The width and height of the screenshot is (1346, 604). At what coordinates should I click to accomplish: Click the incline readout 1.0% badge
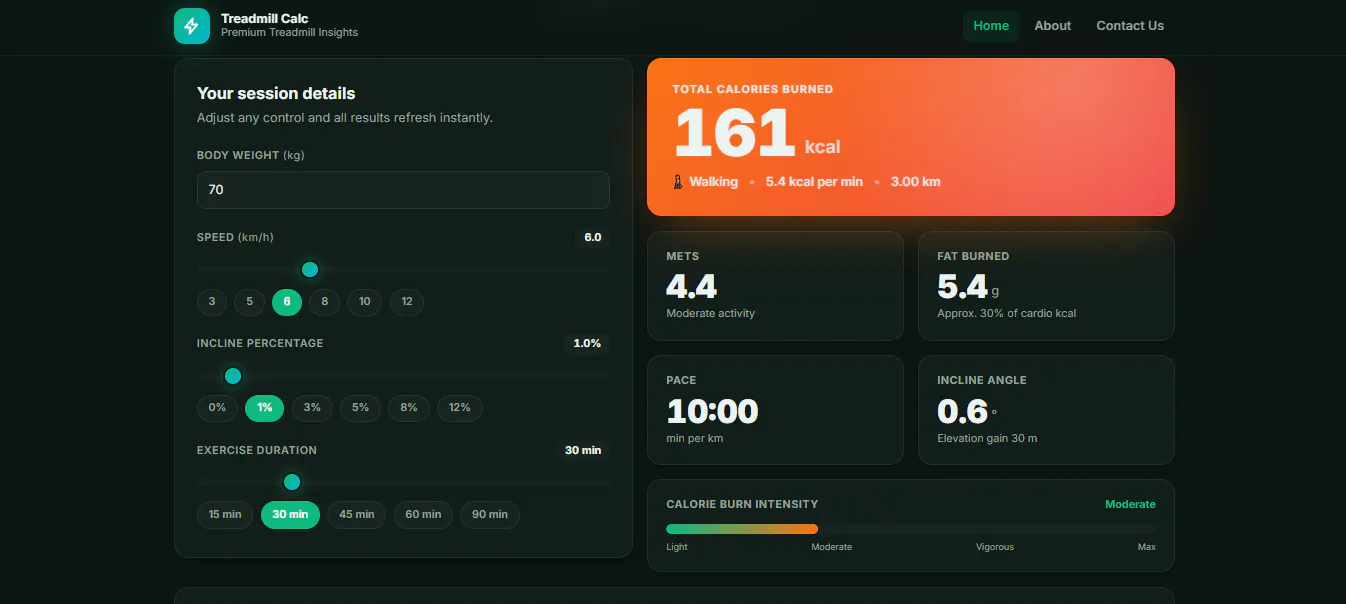[x=587, y=343]
